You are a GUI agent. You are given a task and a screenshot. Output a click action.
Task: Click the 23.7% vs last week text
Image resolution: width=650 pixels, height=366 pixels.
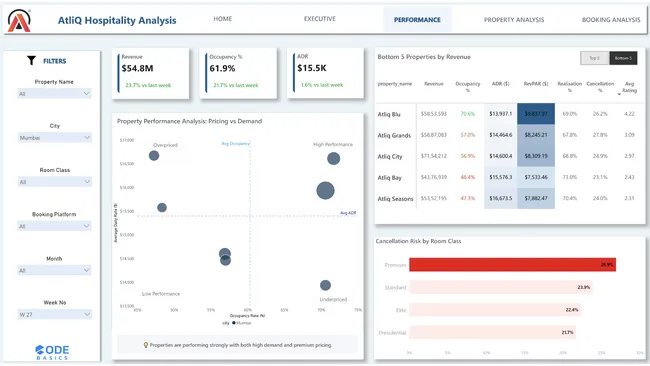pos(148,85)
